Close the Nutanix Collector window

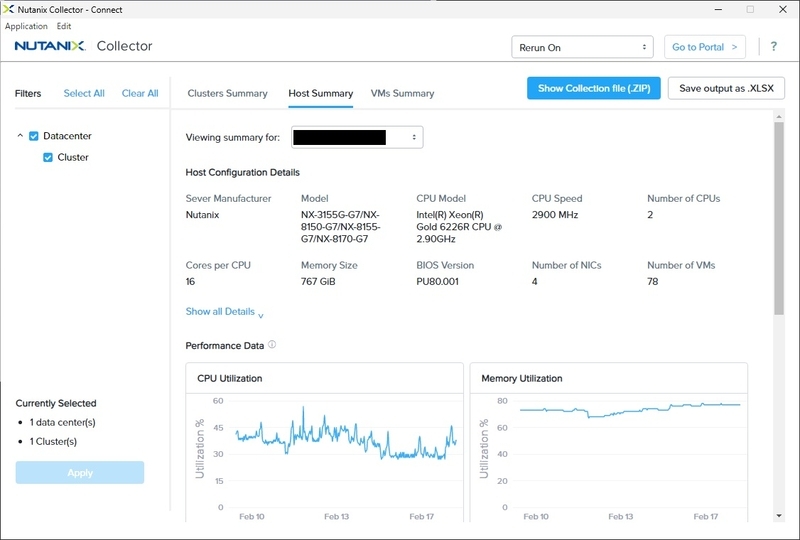(783, 9)
